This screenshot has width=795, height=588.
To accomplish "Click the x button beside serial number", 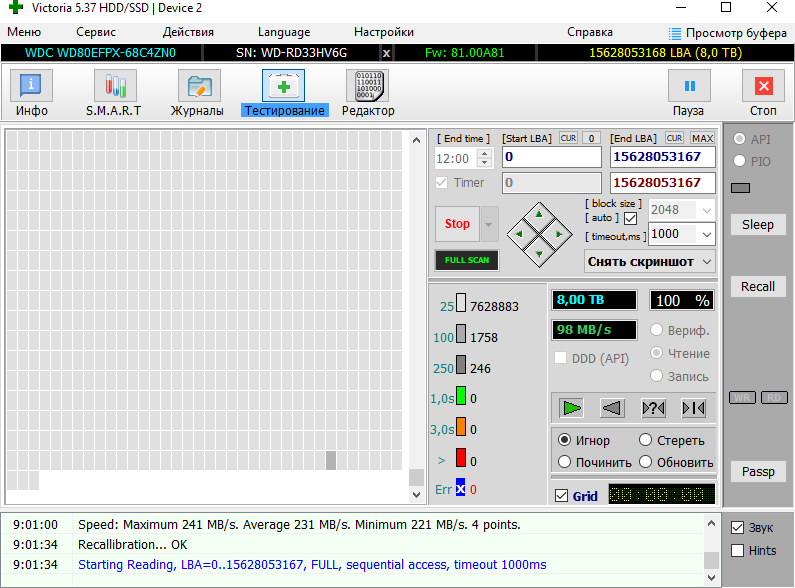I will (386, 53).
